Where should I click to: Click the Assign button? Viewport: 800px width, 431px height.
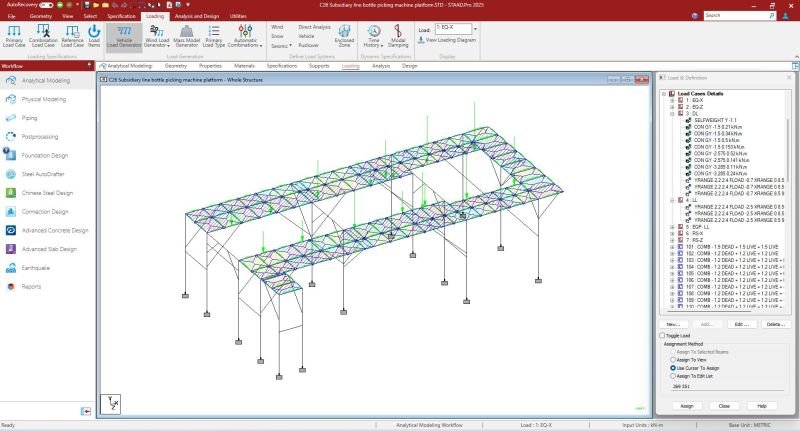pos(687,406)
